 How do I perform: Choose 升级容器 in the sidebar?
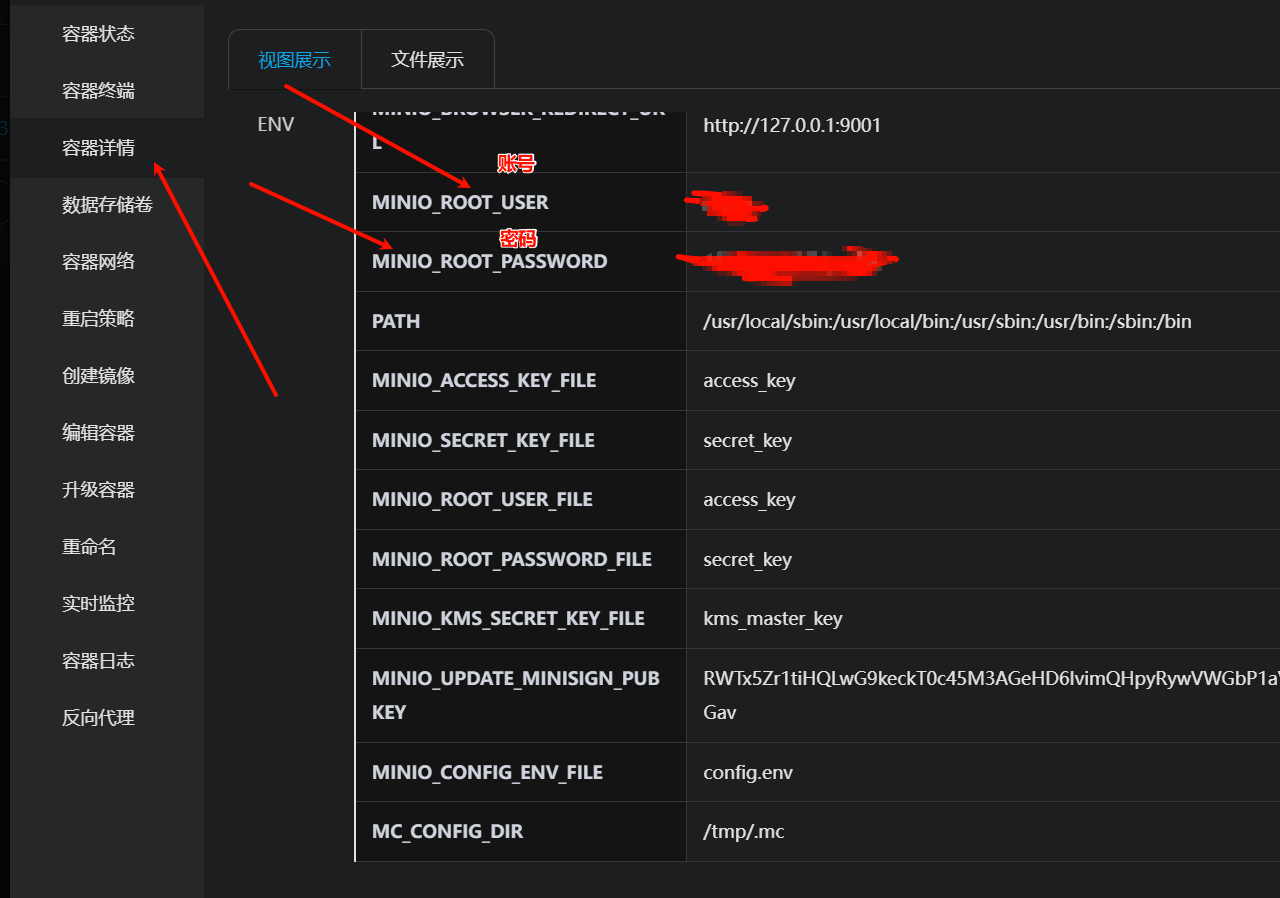pos(98,490)
